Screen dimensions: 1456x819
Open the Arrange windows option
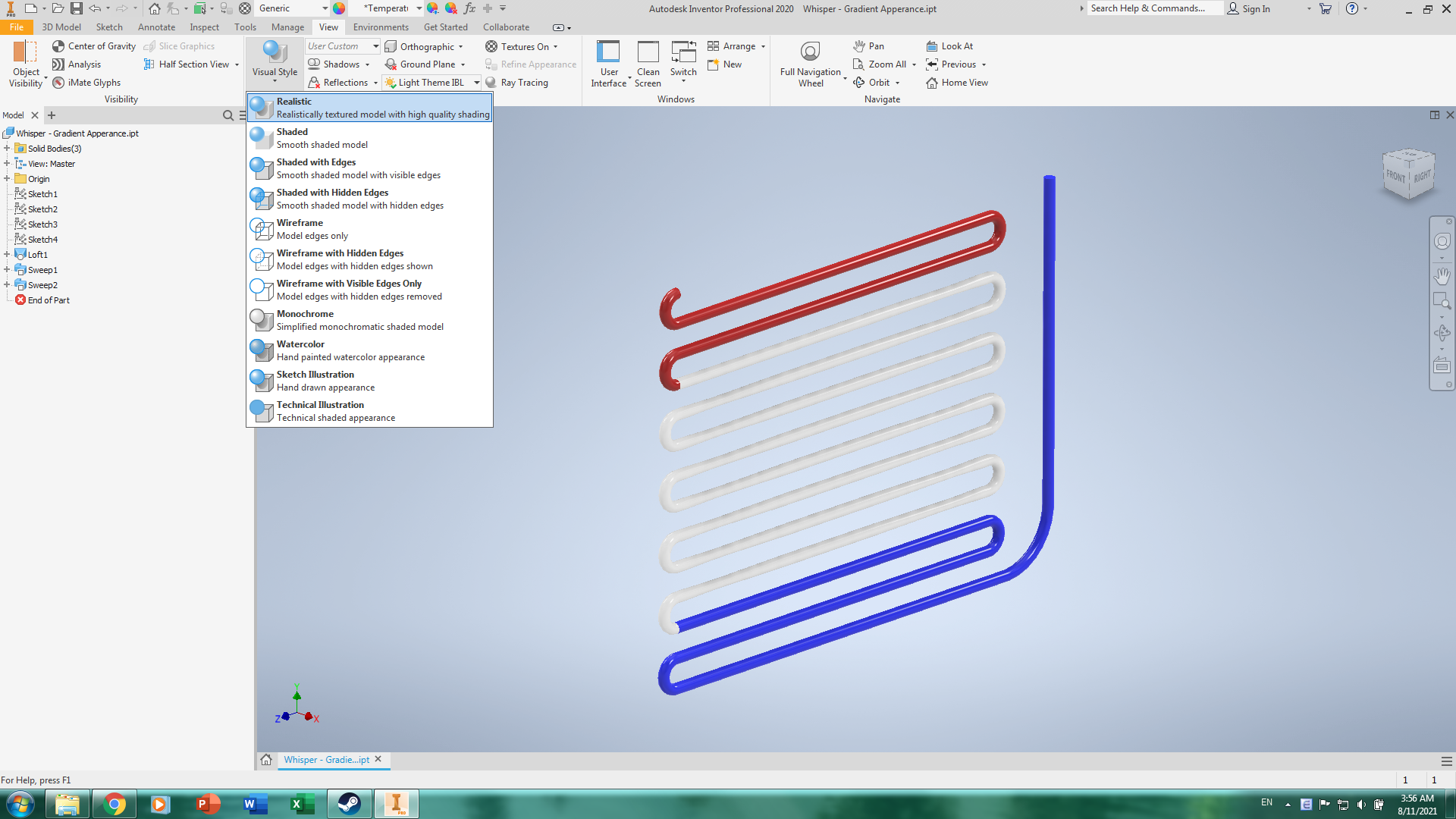tap(732, 46)
